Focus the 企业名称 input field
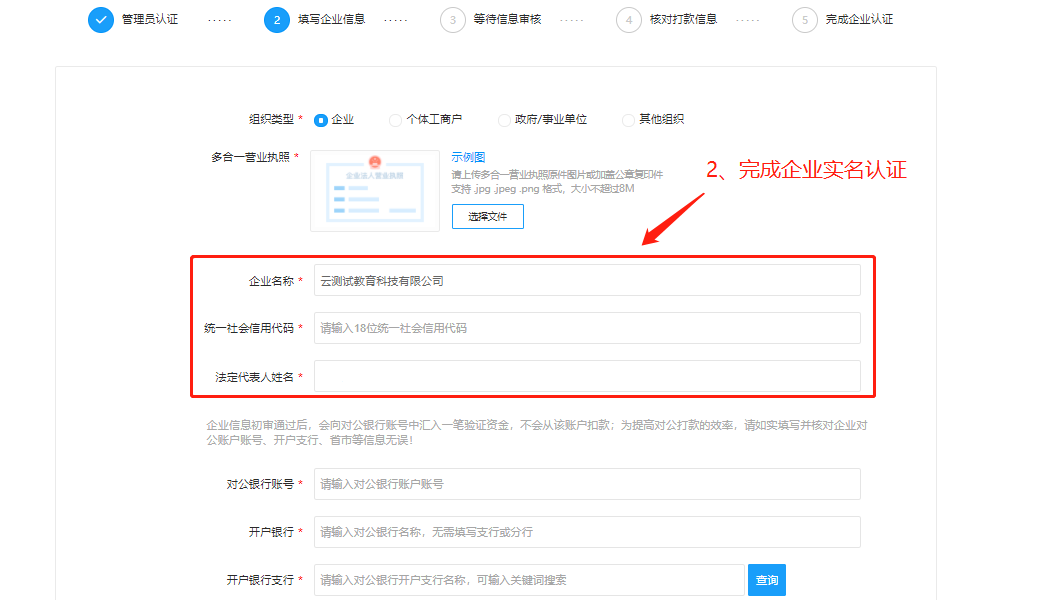Screen dimensions: 1038x600 587,281
